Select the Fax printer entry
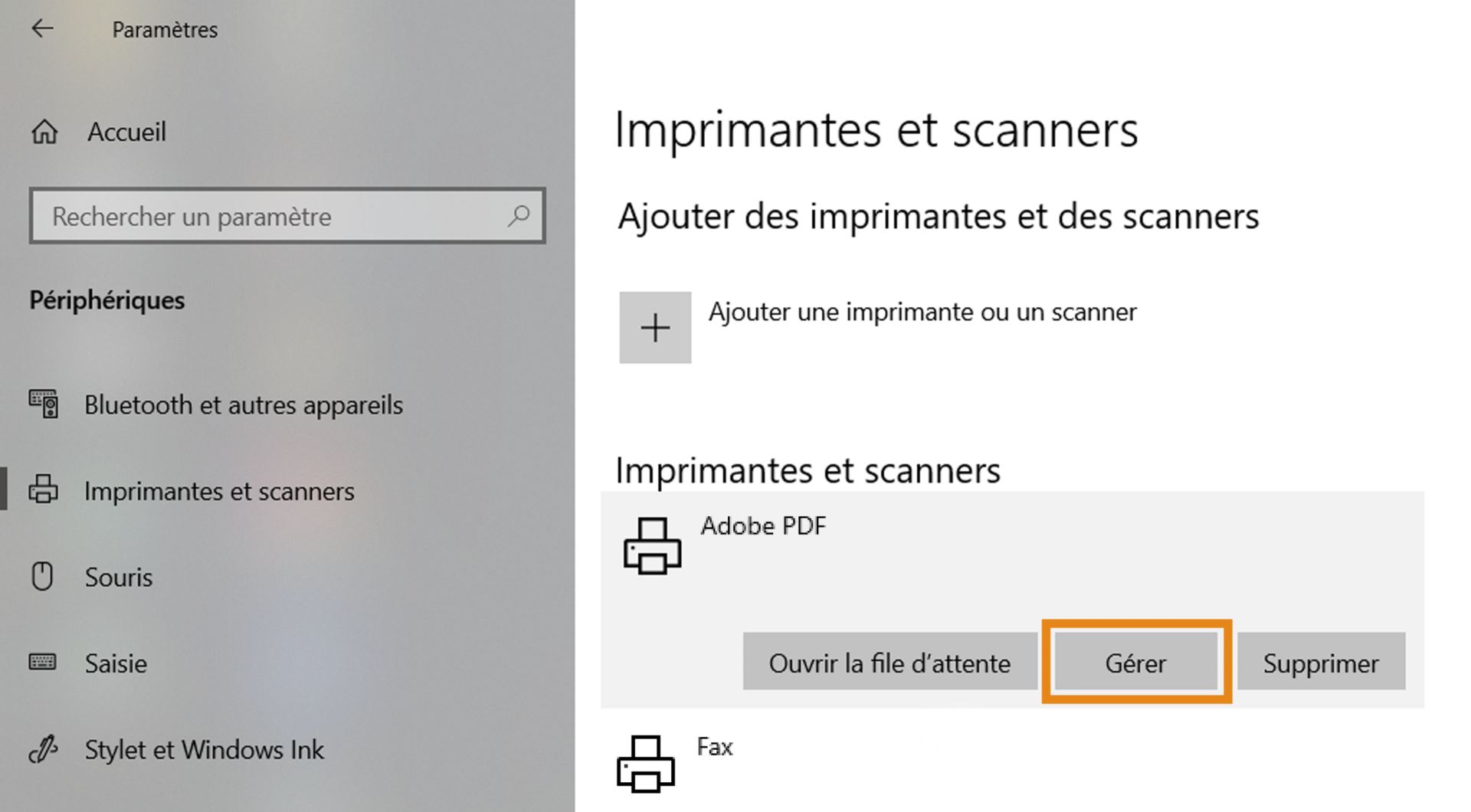 [x=714, y=747]
